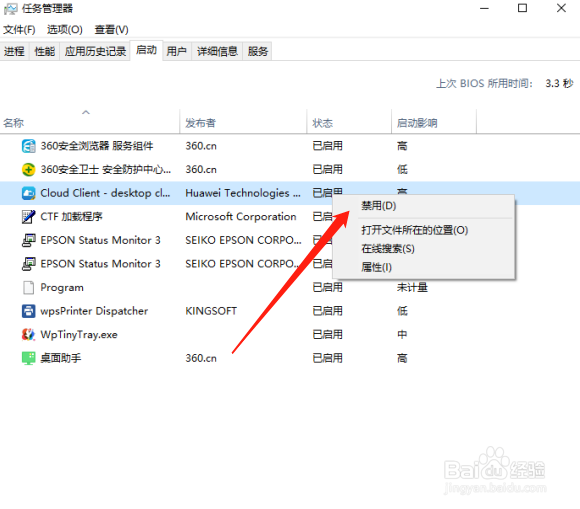Select the WpTinyTray.exe entry name

pyautogui.click(x=79, y=335)
